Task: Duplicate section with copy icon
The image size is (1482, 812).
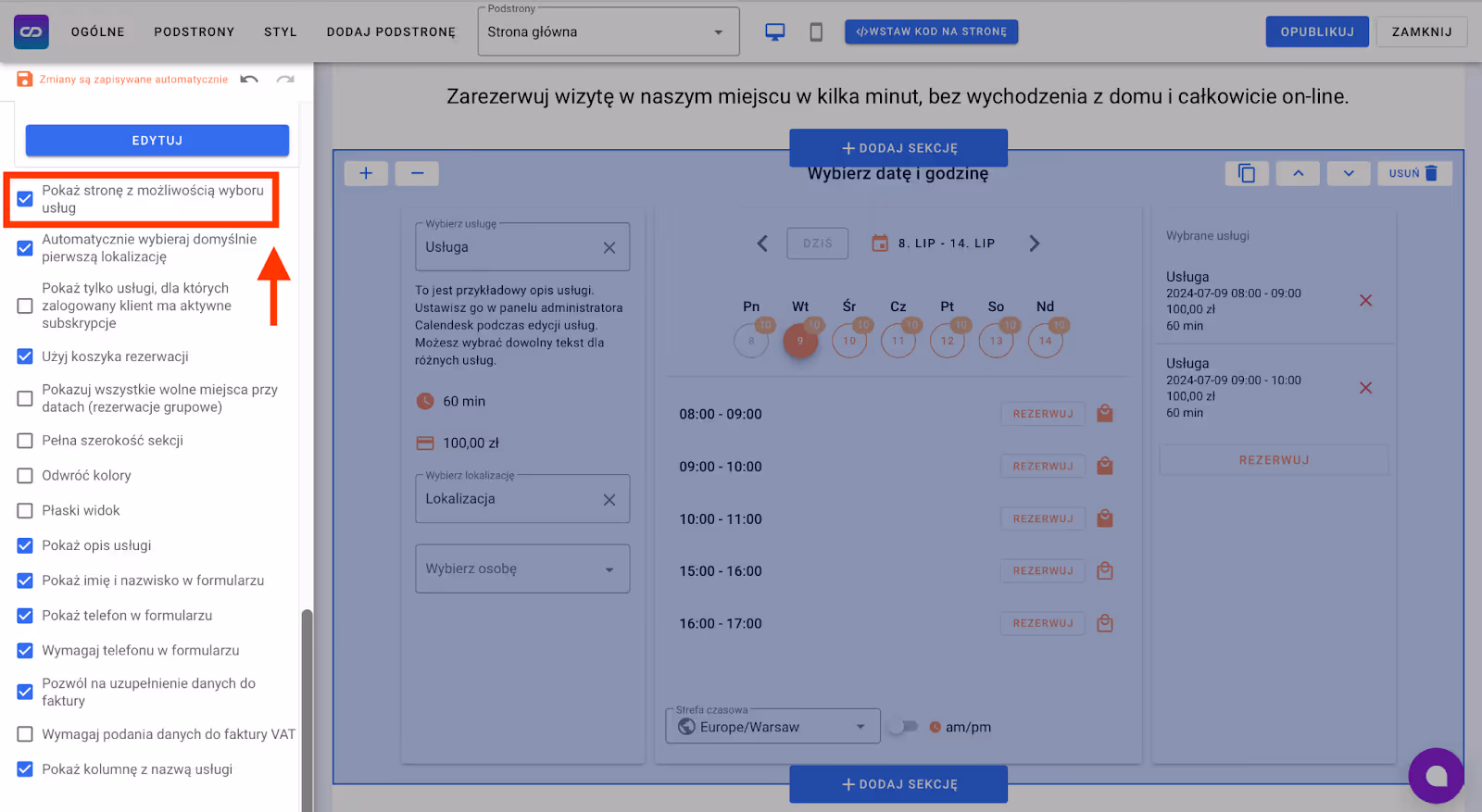Action: point(1247,173)
